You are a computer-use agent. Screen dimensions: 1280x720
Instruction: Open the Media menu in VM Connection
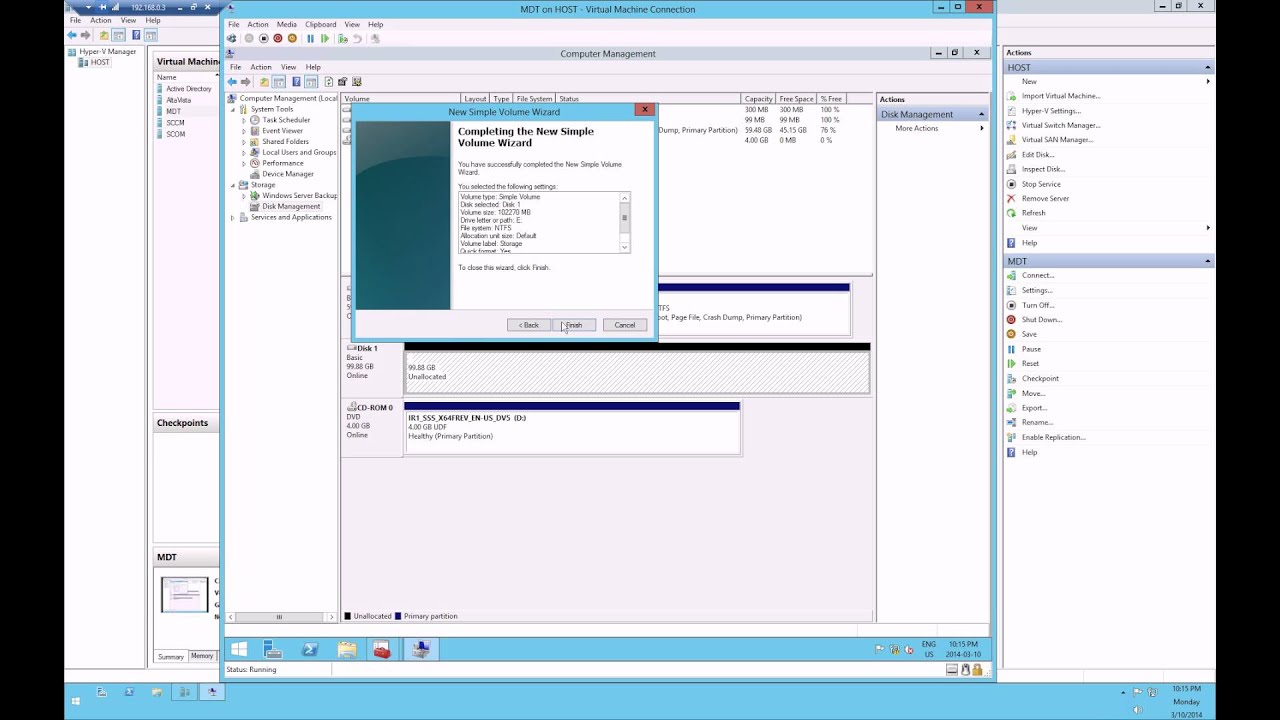pos(287,24)
